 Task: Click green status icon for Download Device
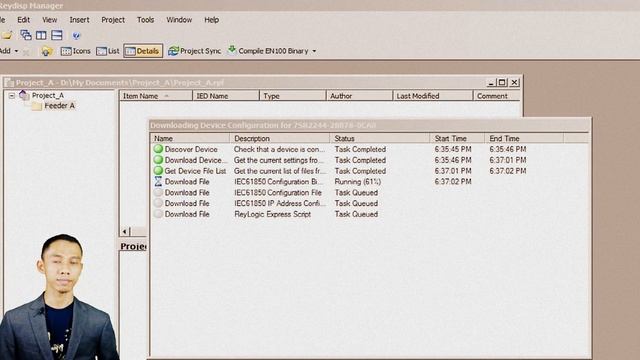coord(158,160)
